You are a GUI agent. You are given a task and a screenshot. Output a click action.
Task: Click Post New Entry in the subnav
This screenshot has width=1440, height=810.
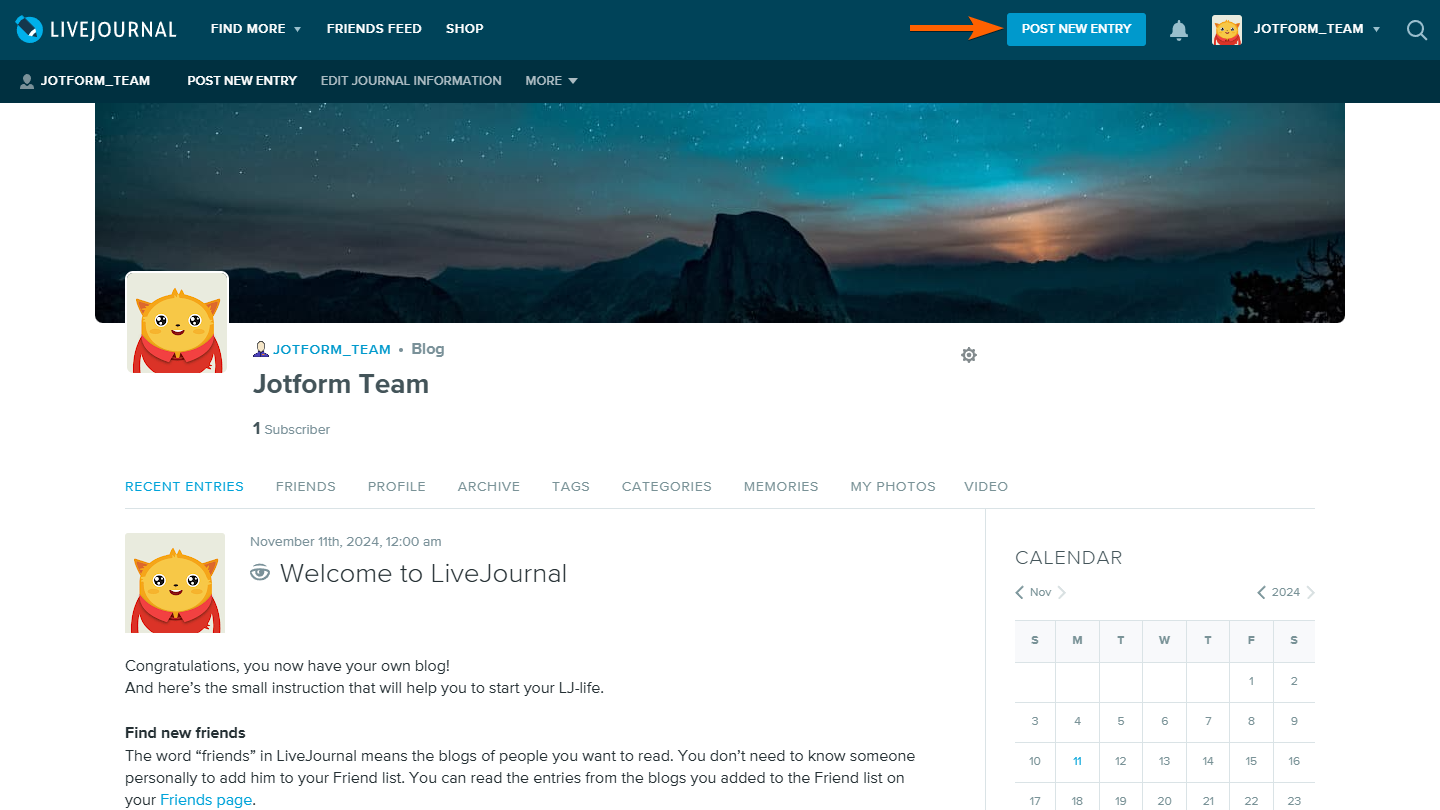point(242,81)
